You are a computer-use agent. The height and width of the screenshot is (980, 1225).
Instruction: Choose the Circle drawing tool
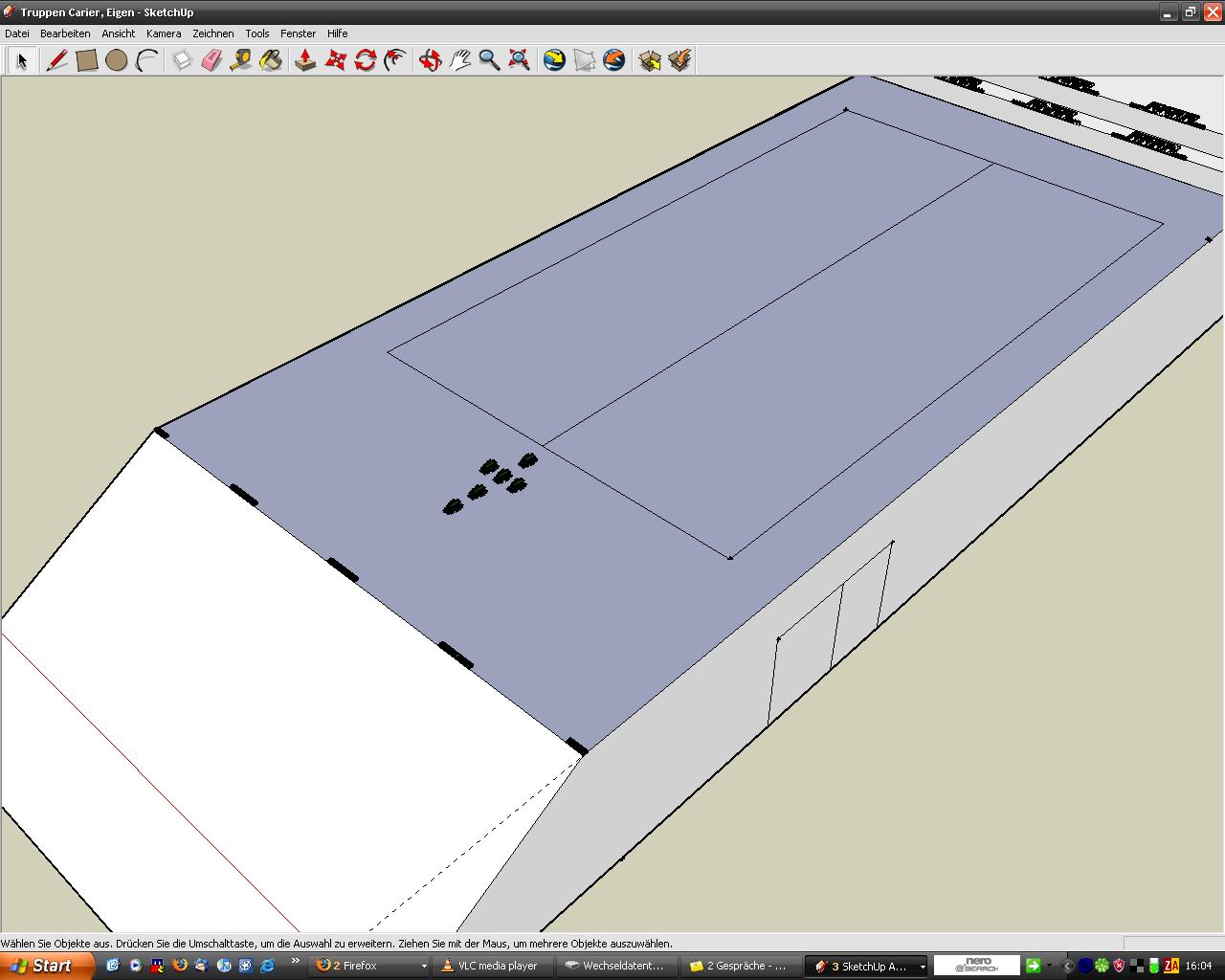tap(117, 60)
